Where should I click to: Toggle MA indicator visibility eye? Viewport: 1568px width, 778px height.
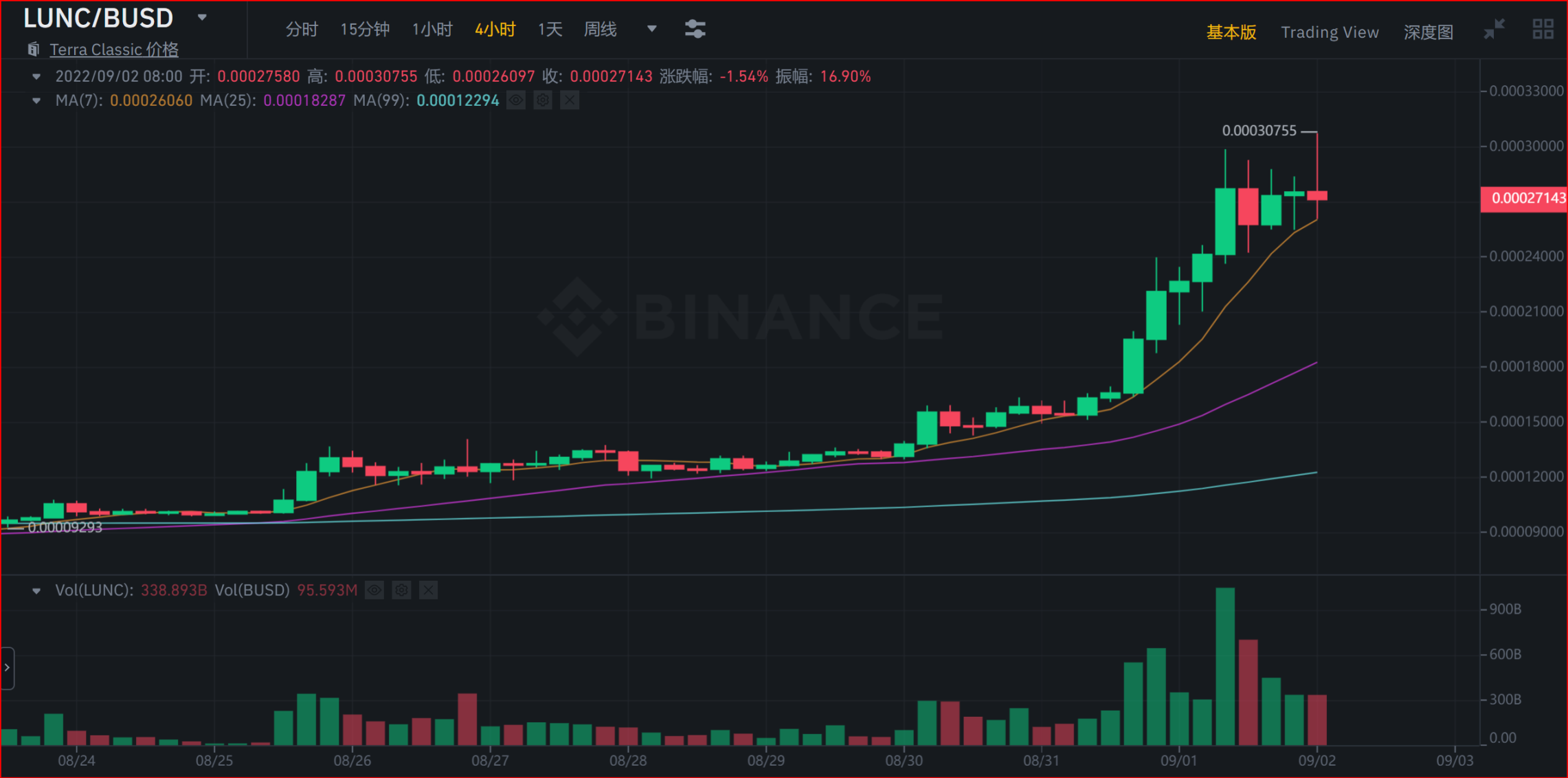click(x=516, y=100)
